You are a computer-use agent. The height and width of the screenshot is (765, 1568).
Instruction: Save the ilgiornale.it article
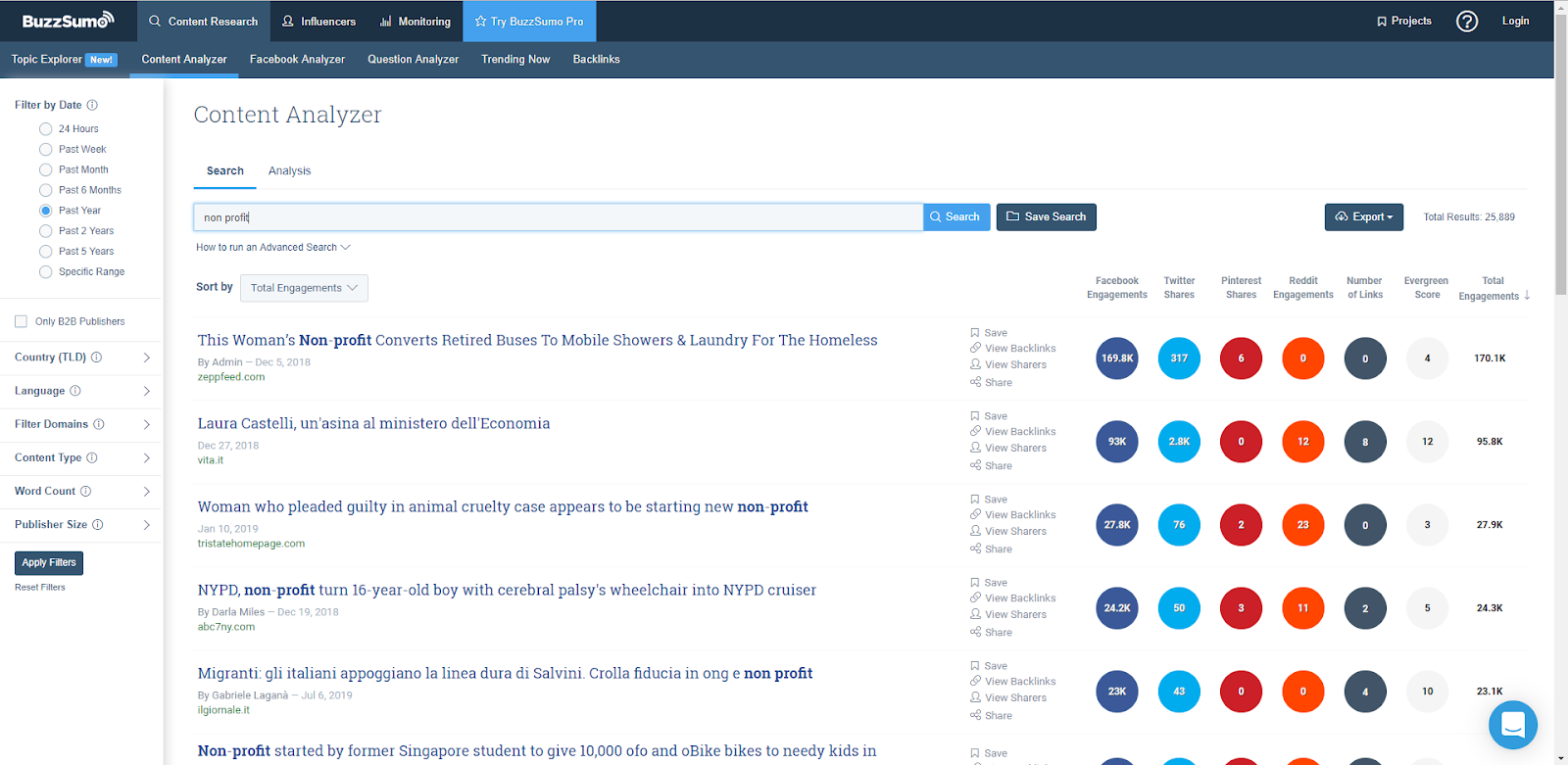pyautogui.click(x=989, y=666)
